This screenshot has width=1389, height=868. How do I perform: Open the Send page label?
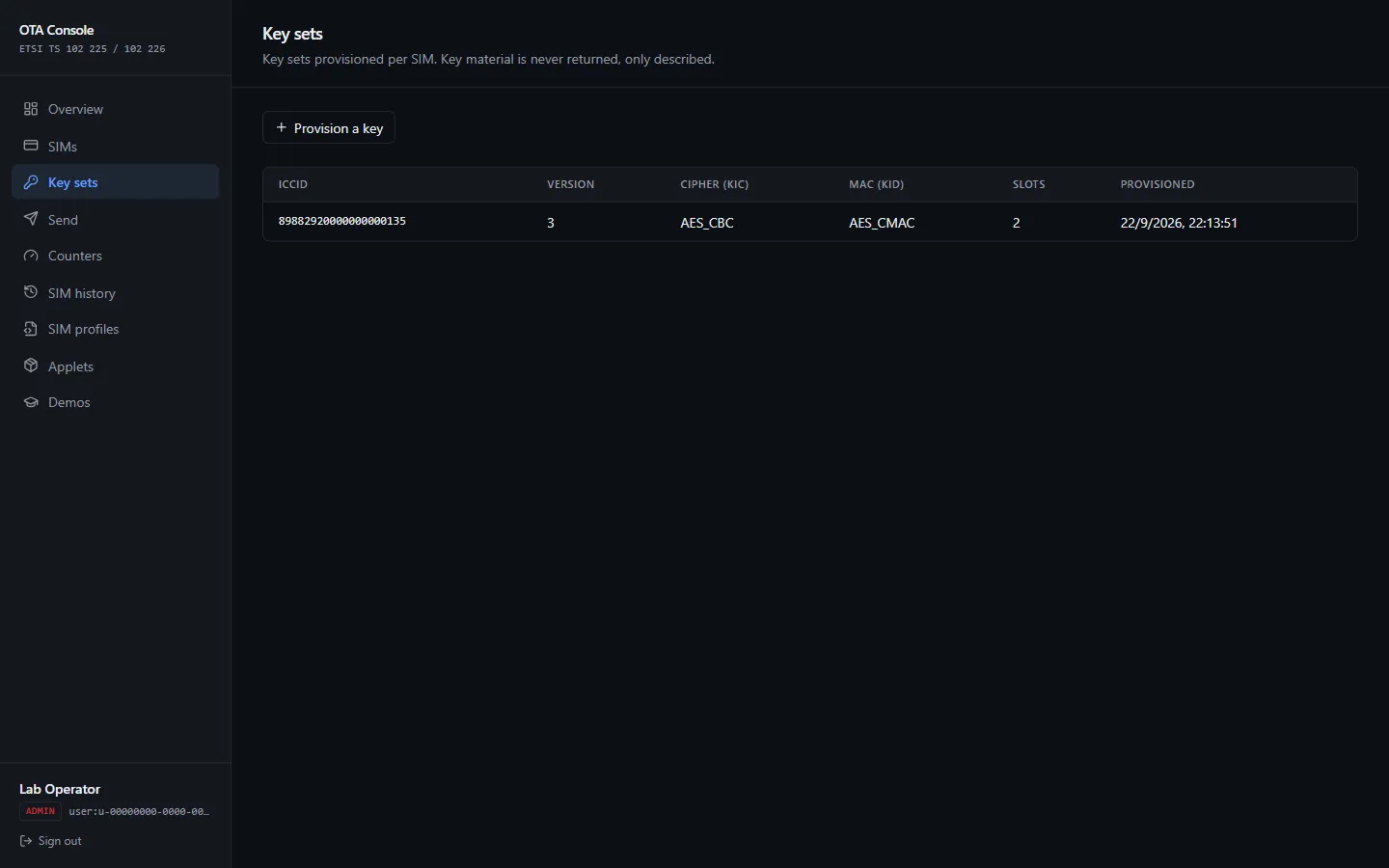tap(63, 220)
